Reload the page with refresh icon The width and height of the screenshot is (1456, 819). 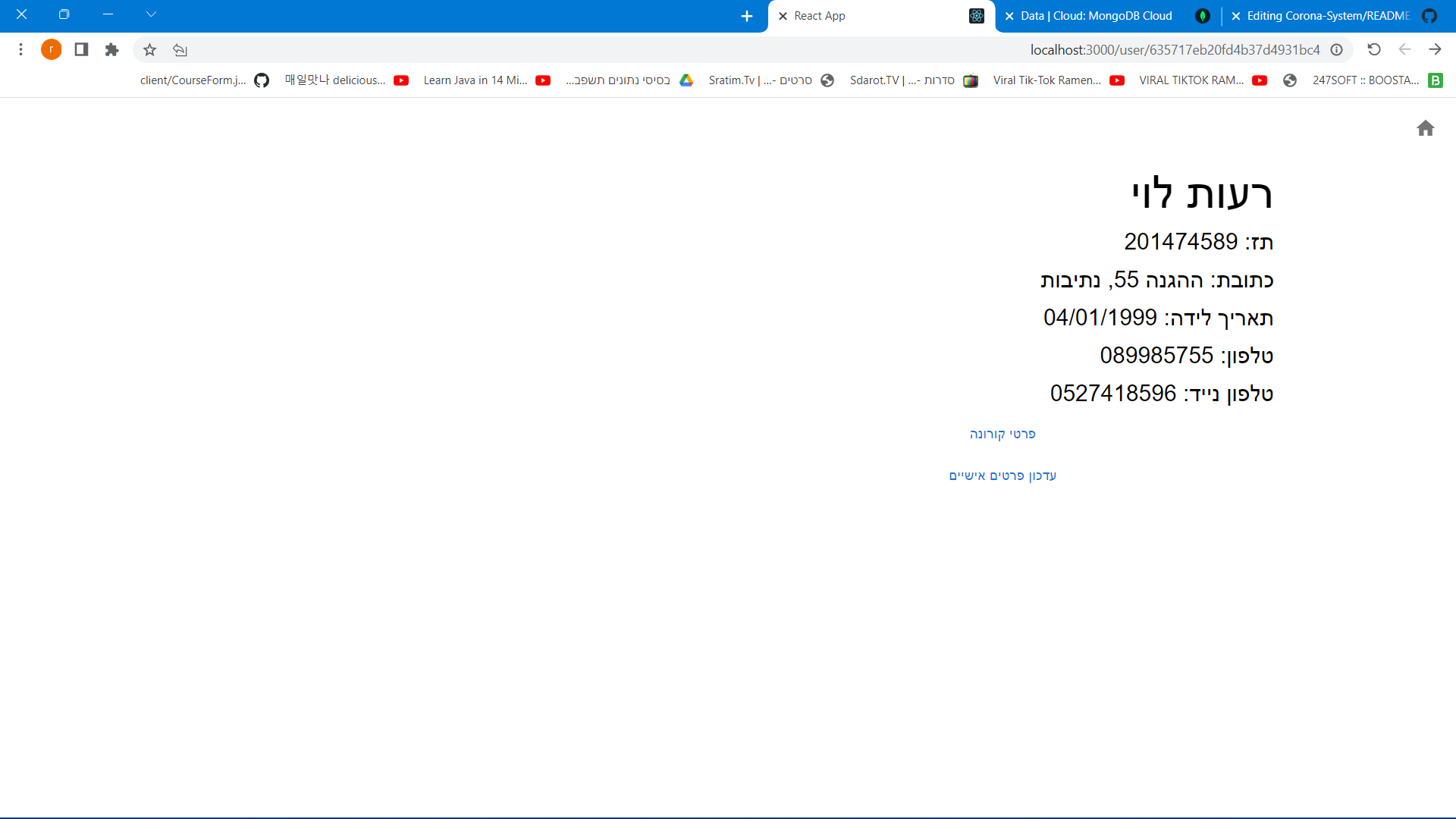(x=1373, y=50)
